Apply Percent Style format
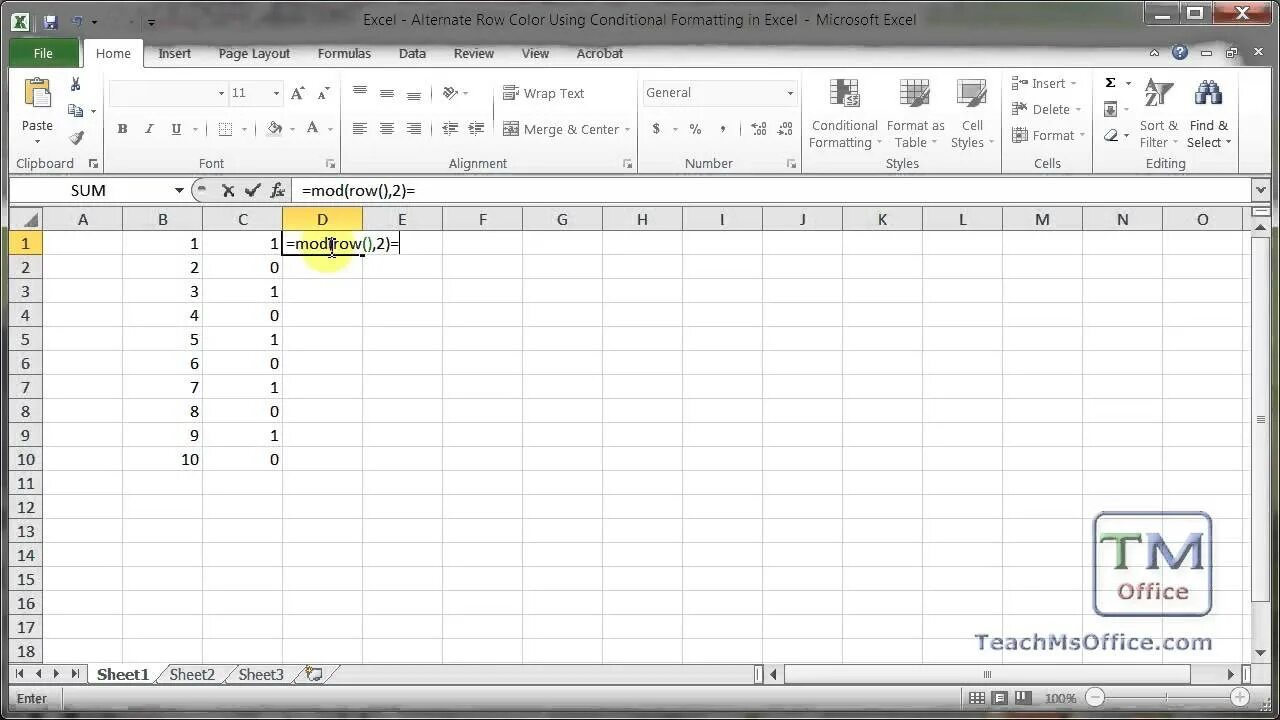The height and width of the screenshot is (720, 1280). [x=695, y=129]
